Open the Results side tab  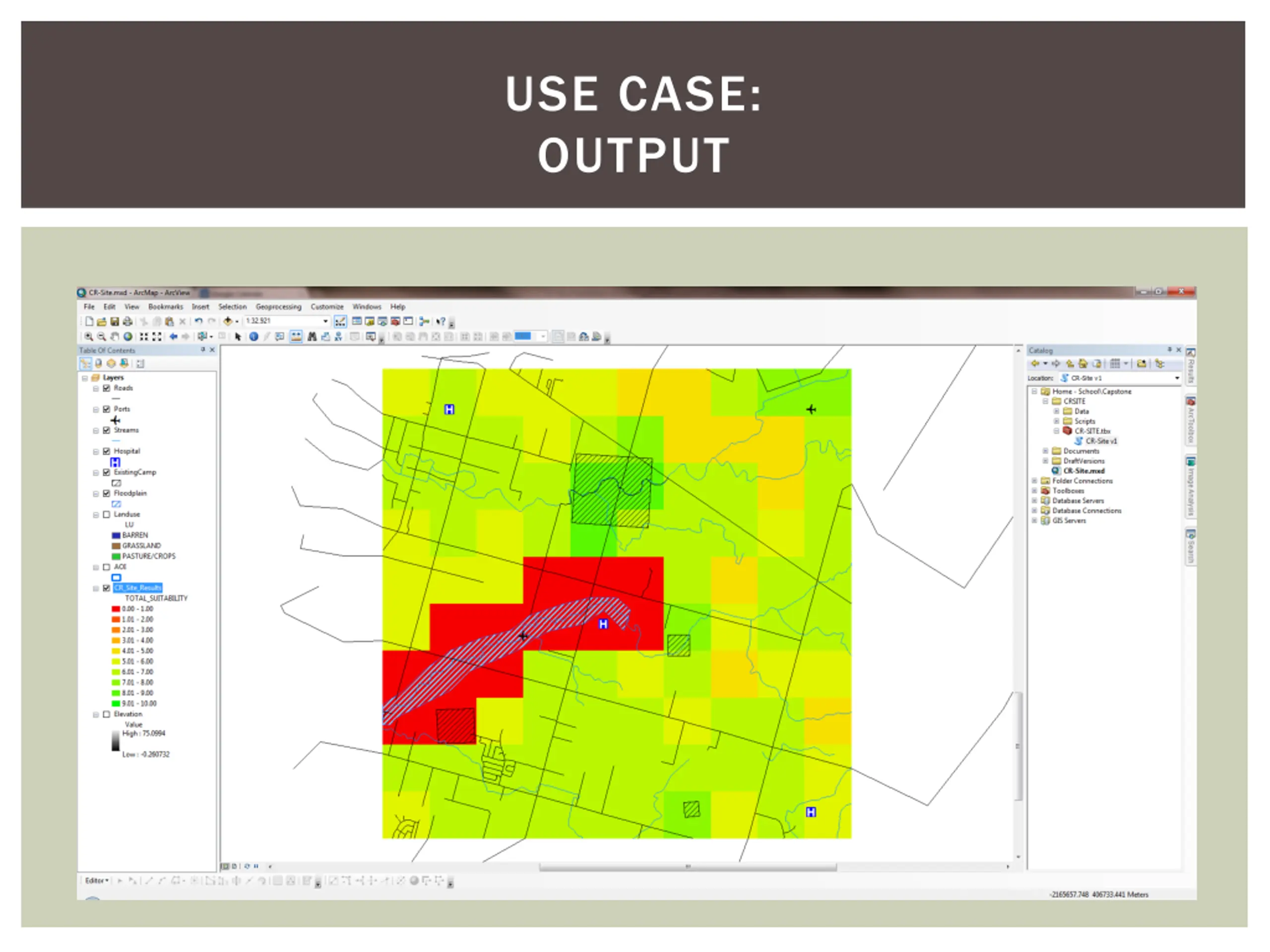1191,366
